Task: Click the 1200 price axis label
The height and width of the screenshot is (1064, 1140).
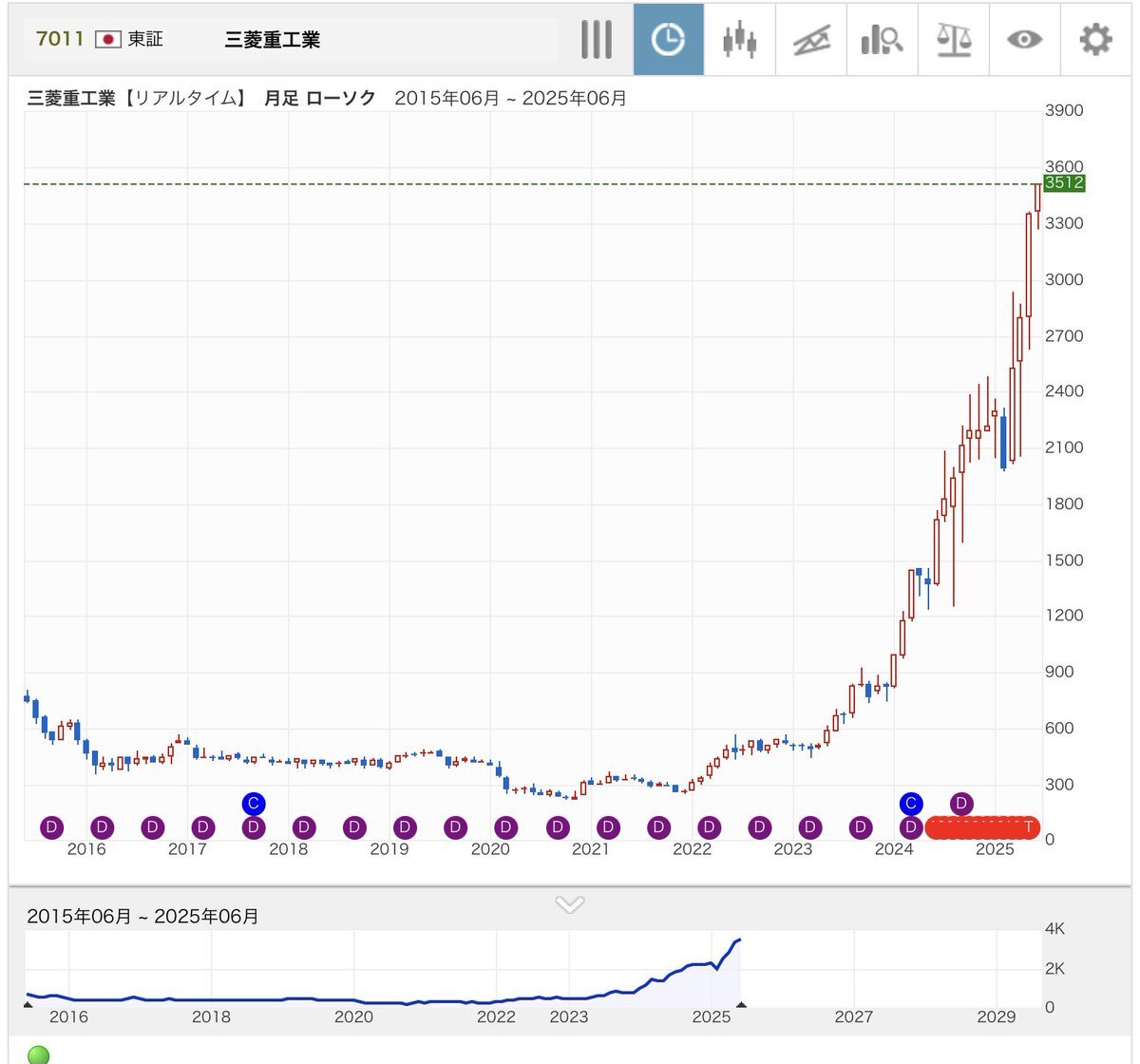Action: pyautogui.click(x=1064, y=616)
